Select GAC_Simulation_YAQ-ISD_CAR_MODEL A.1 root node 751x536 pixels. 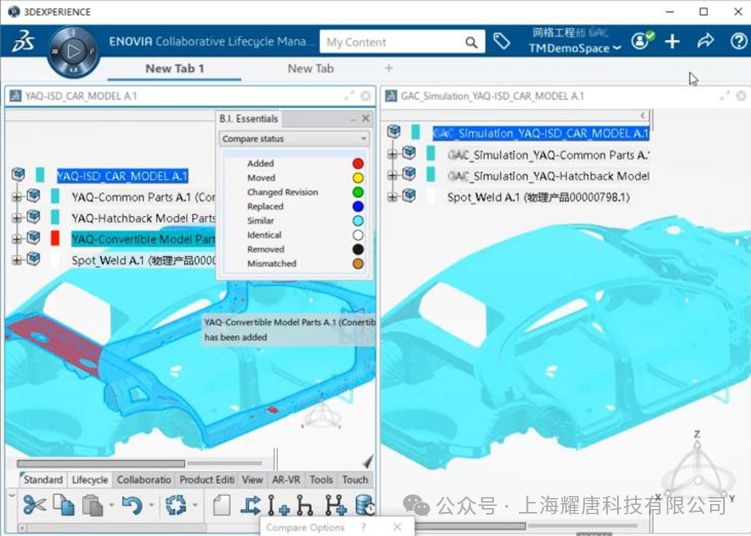540,133
